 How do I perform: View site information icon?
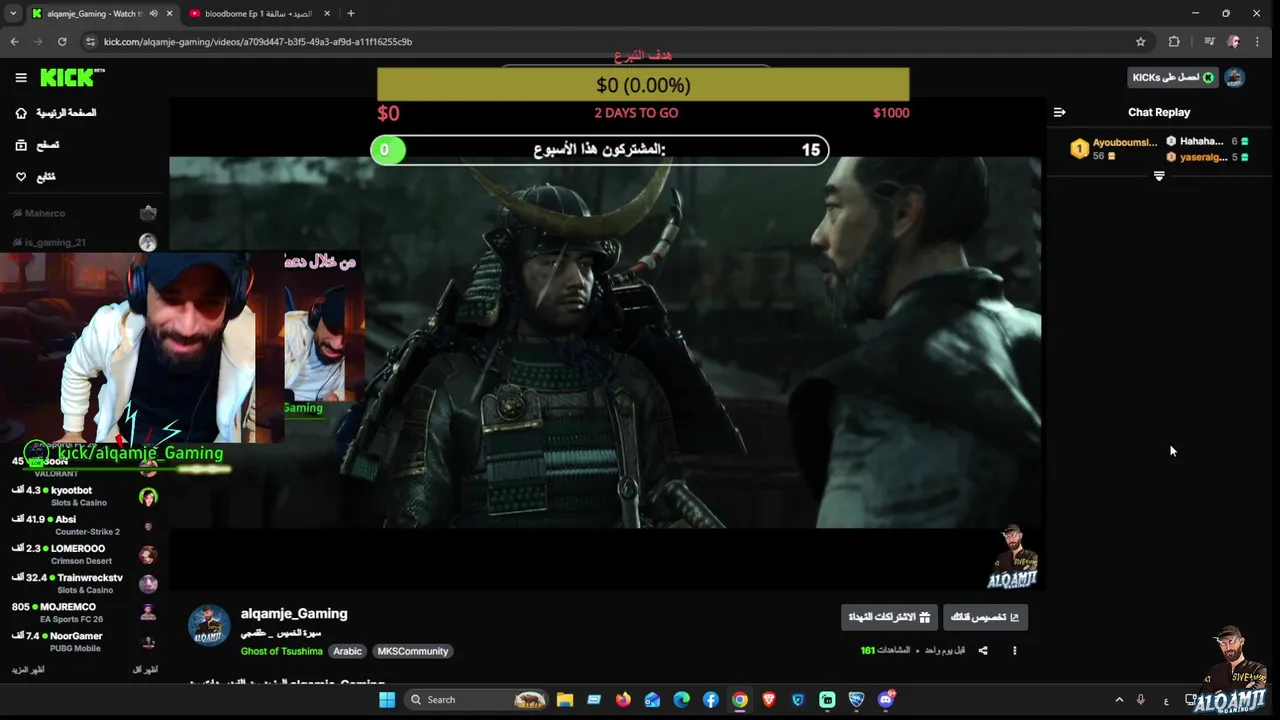tap(91, 42)
